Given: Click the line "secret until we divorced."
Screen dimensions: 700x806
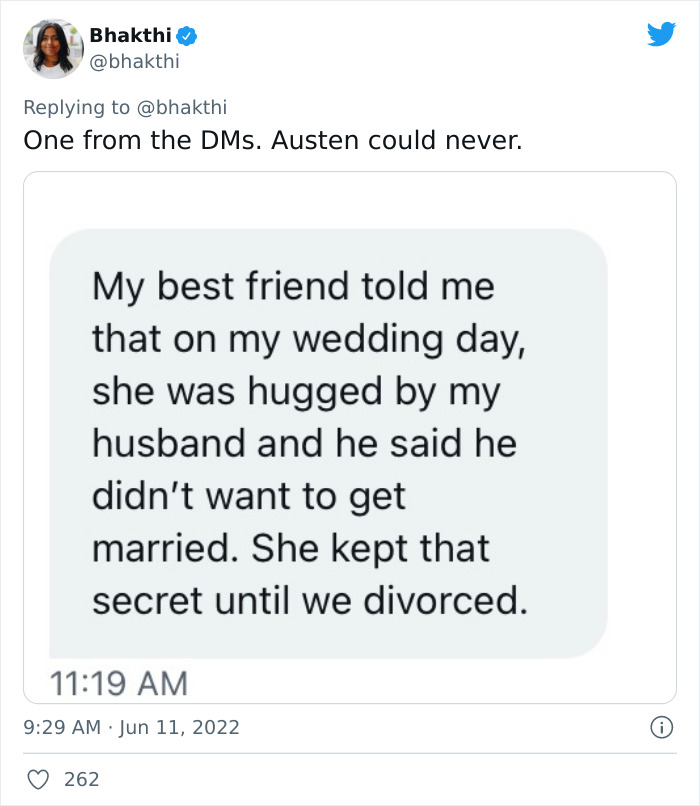Looking at the screenshot, I should coord(309,600).
